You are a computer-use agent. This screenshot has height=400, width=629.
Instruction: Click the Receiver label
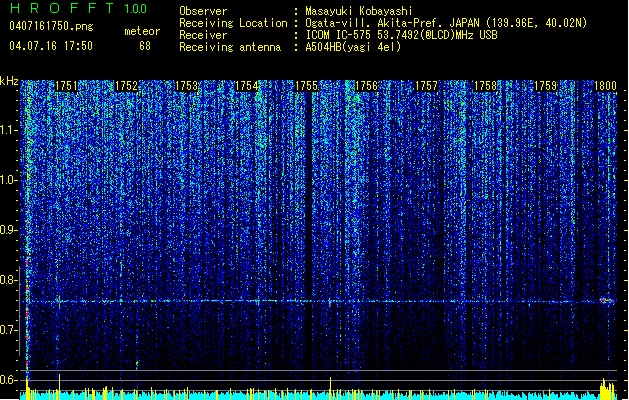[x=203, y=35]
